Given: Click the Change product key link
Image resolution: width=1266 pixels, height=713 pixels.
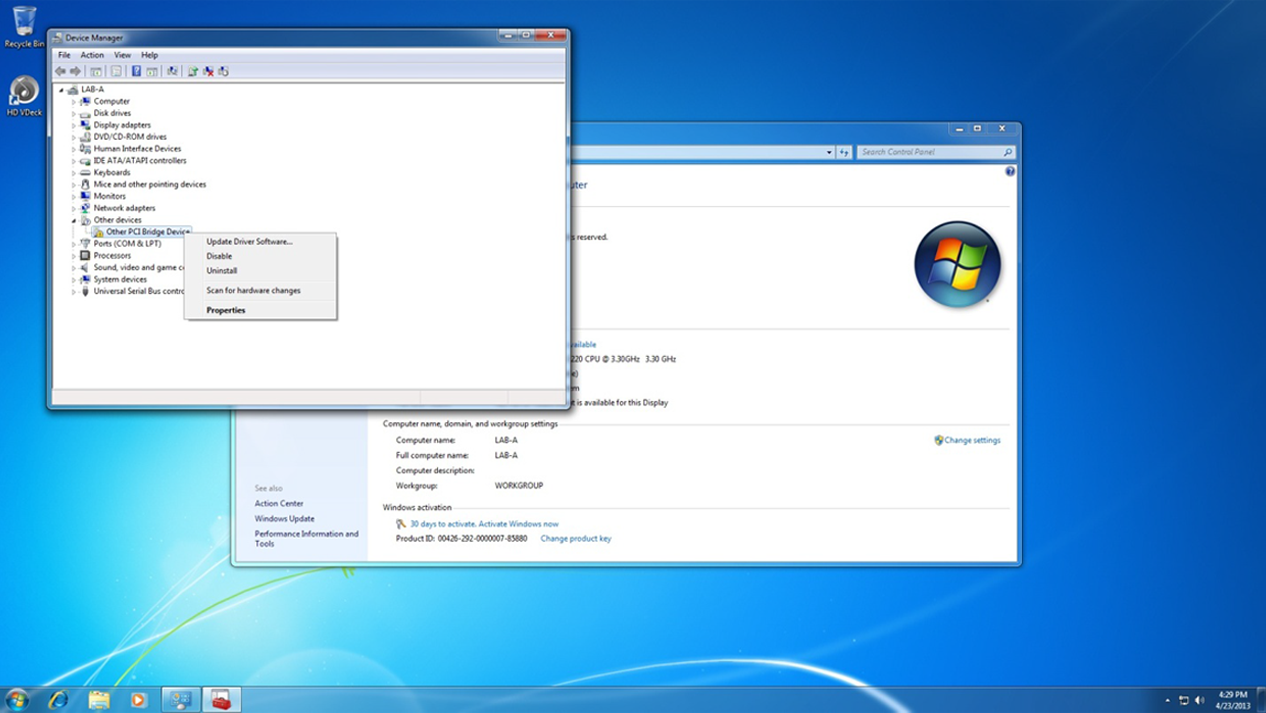Looking at the screenshot, I should pos(576,539).
